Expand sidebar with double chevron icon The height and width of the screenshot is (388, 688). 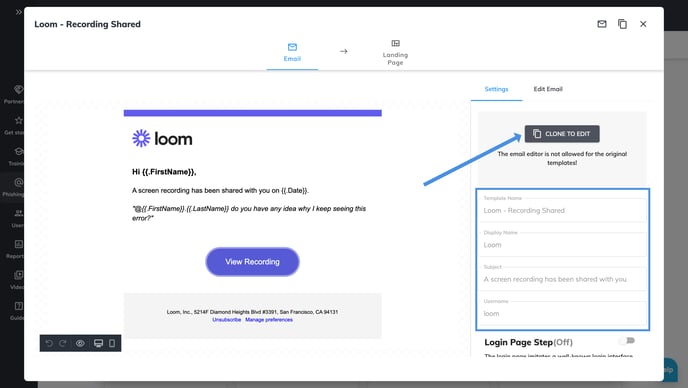18,12
